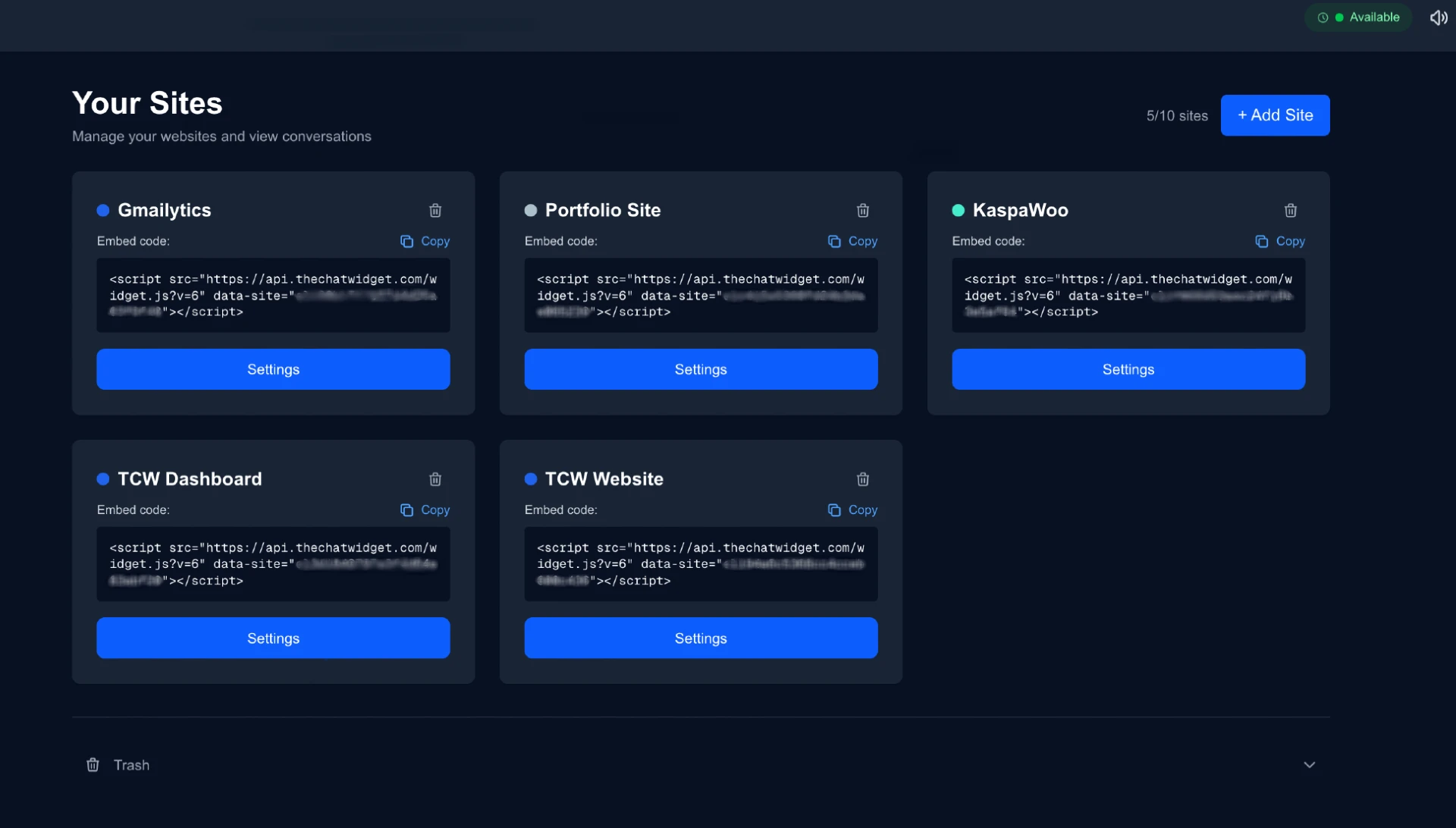Delete the KaspaWoo site
1456x828 pixels.
pos(1291,210)
